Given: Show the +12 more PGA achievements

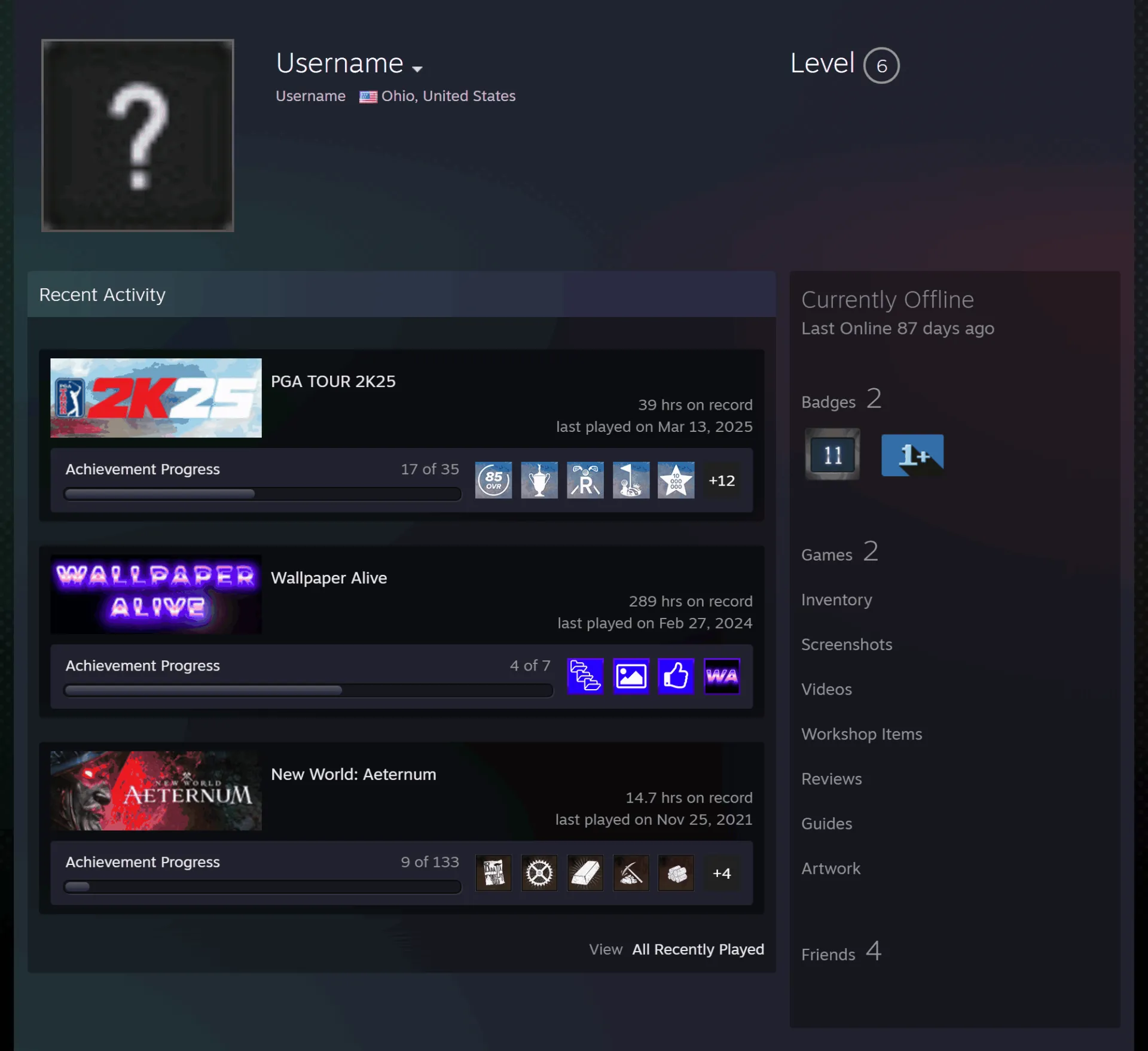Looking at the screenshot, I should point(722,480).
